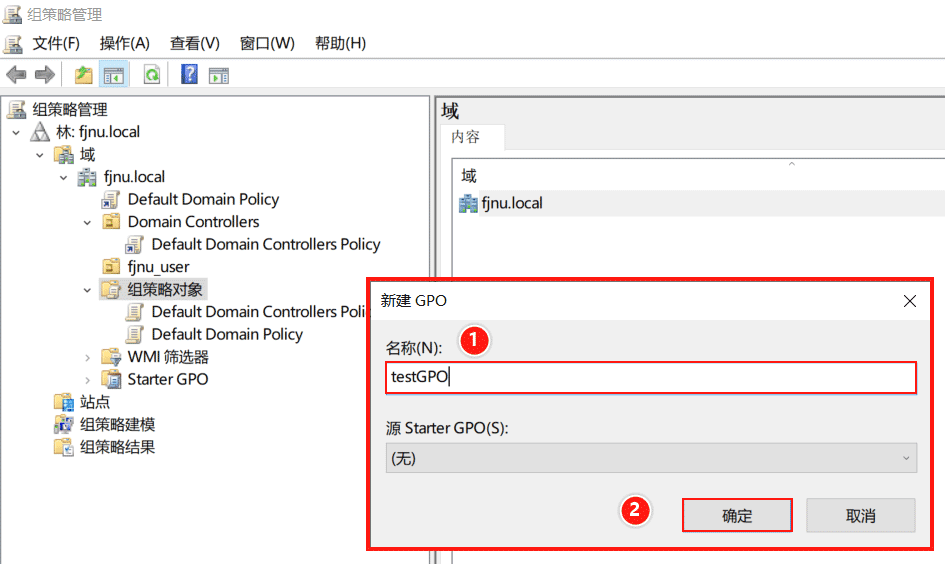
Task: Open the 操作(A) menu
Action: (125, 43)
